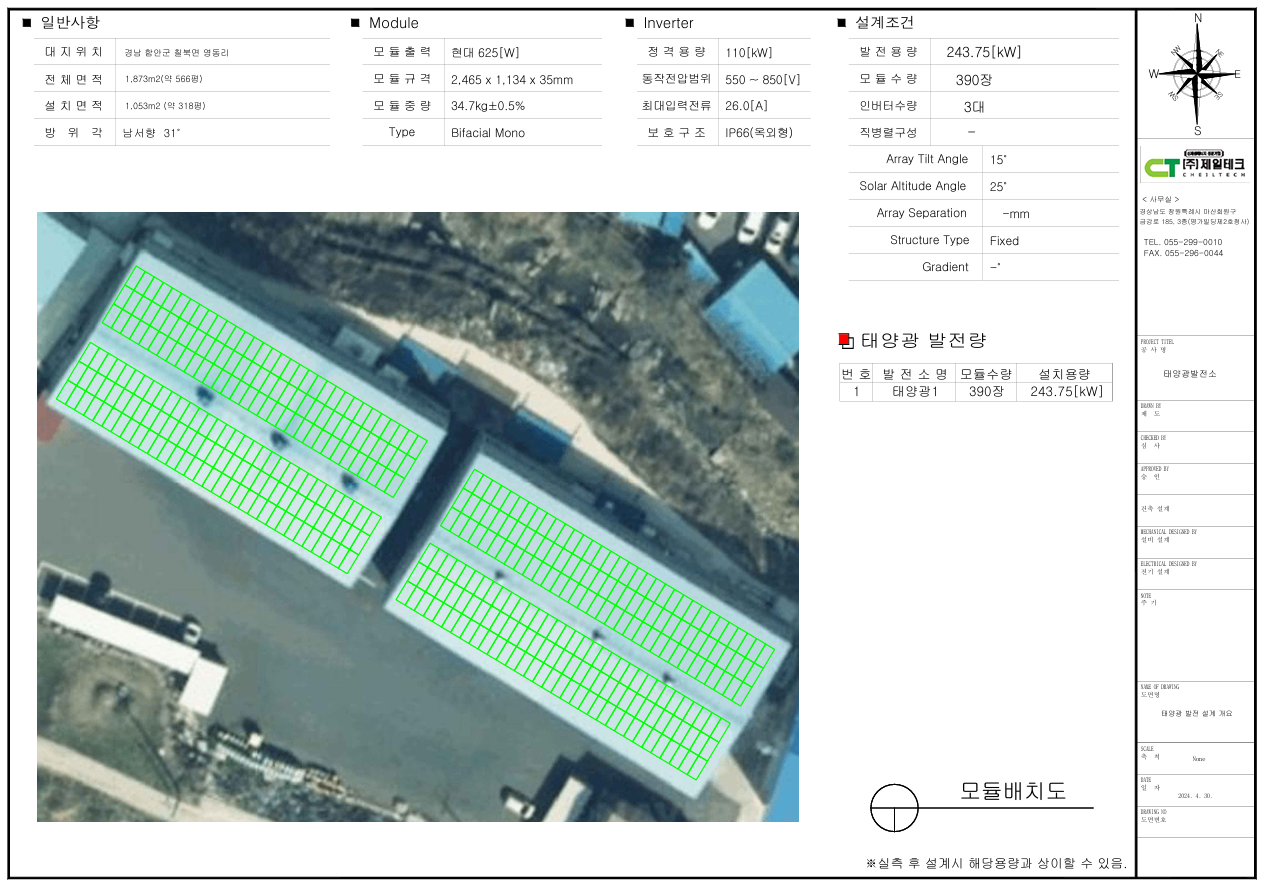The height and width of the screenshot is (890, 1274).
Task: Click the 설치용량 column header
Action: 1064,374
